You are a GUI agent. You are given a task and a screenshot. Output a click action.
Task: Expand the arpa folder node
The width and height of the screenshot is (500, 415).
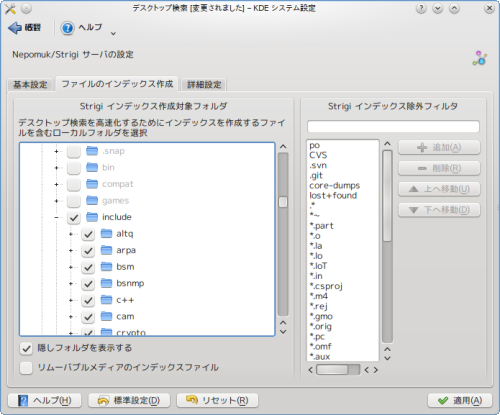pyautogui.click(x=71, y=251)
